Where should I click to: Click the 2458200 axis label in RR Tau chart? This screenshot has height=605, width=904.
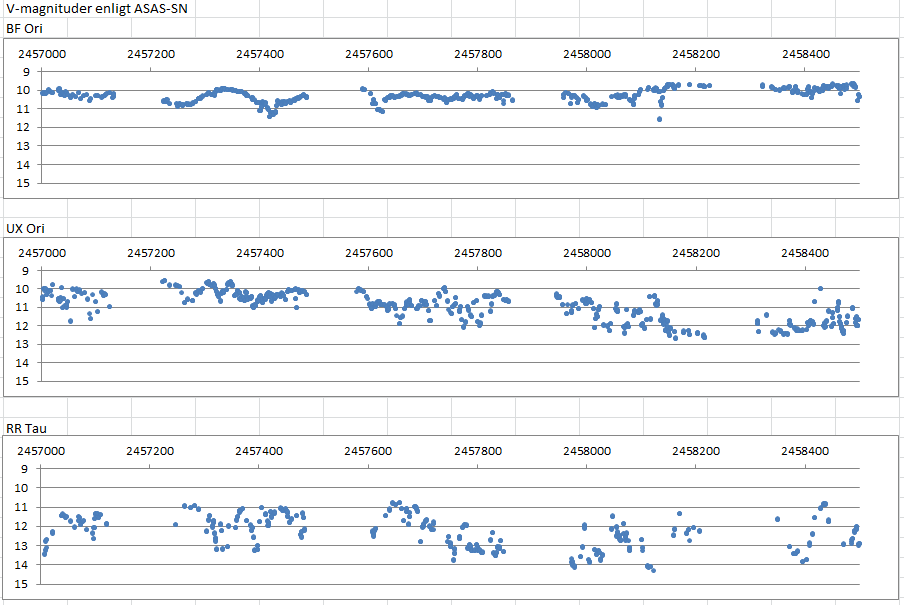[696, 451]
